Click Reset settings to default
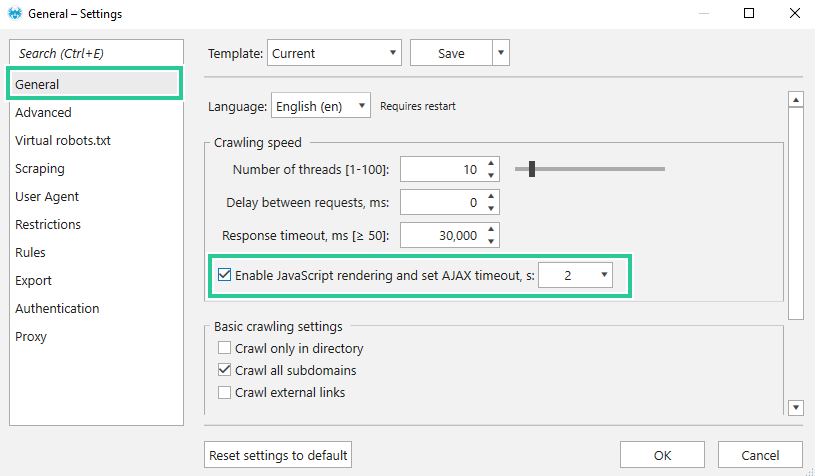The height and width of the screenshot is (476, 815). (278, 455)
